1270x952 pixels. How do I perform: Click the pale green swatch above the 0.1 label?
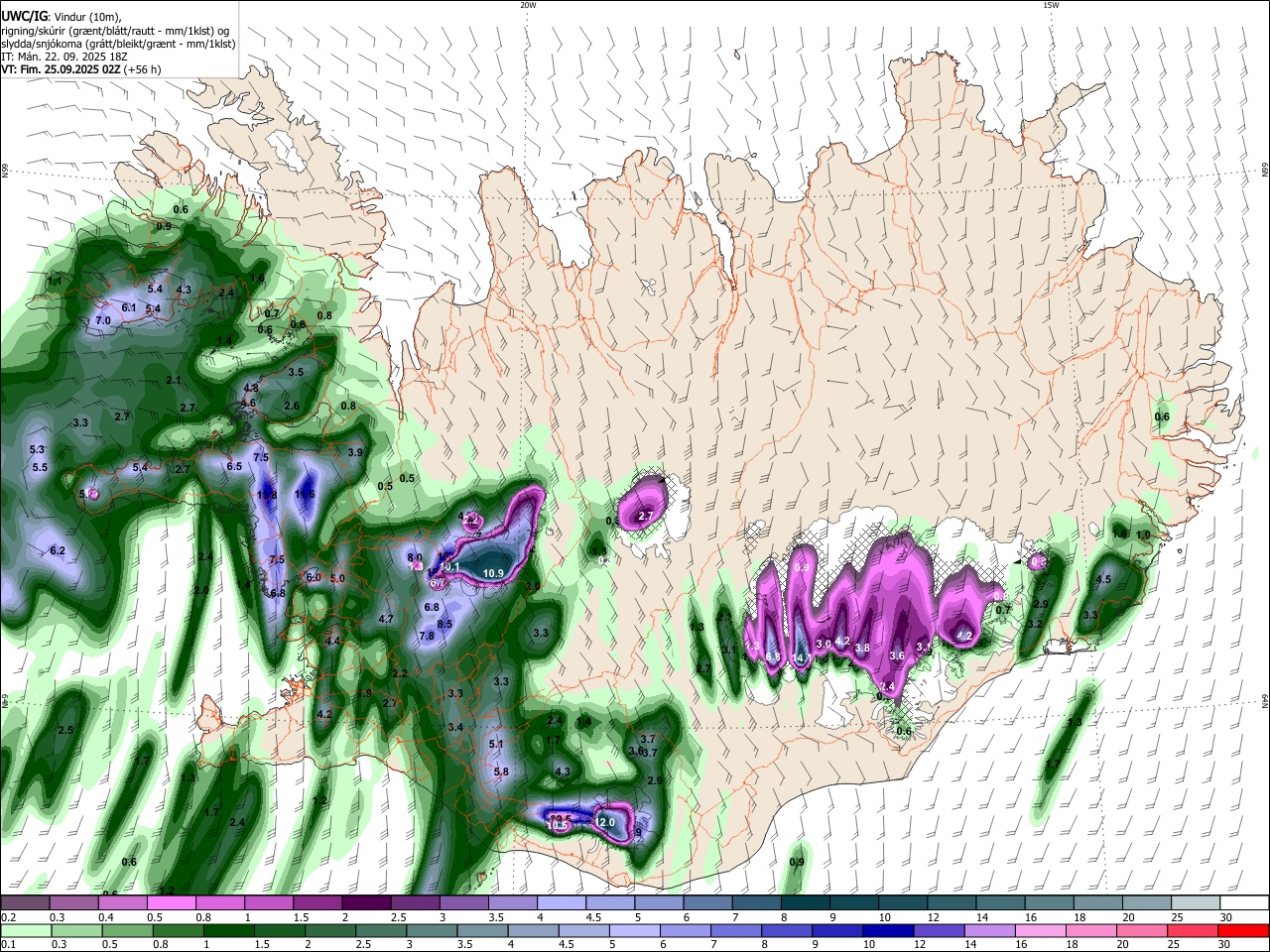point(24,930)
